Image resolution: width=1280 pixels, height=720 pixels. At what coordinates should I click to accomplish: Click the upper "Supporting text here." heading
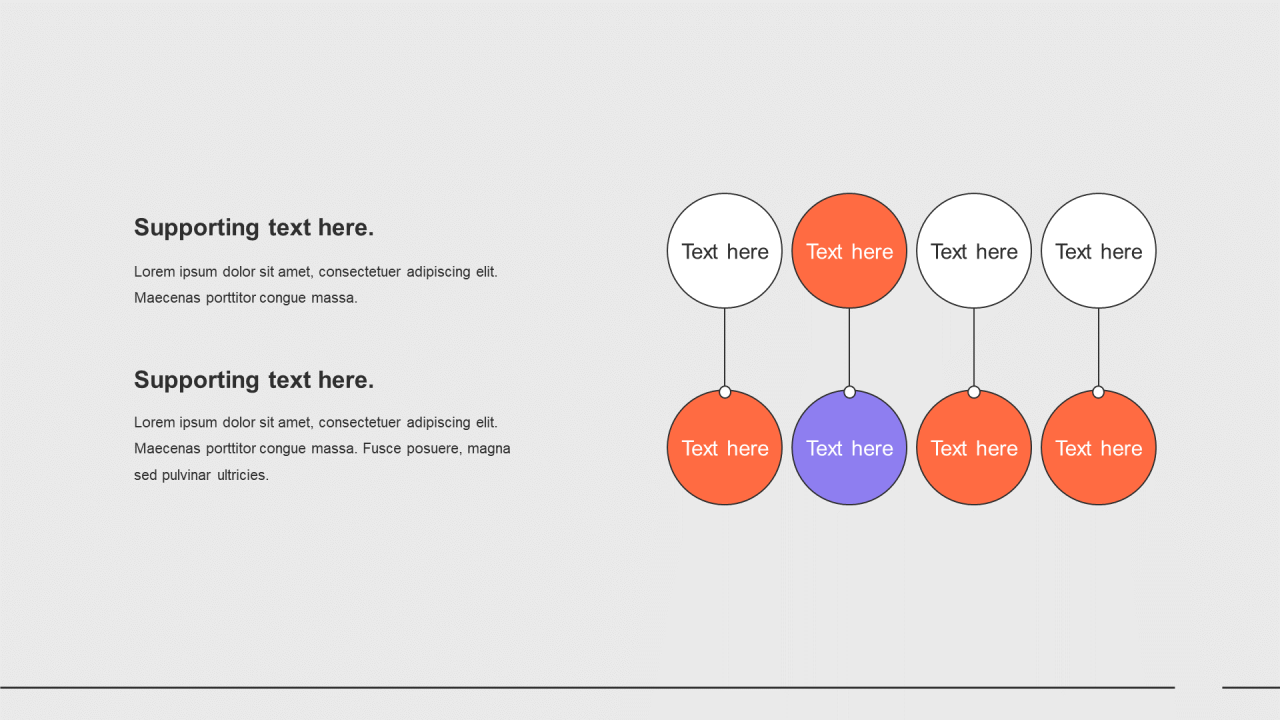[254, 228]
